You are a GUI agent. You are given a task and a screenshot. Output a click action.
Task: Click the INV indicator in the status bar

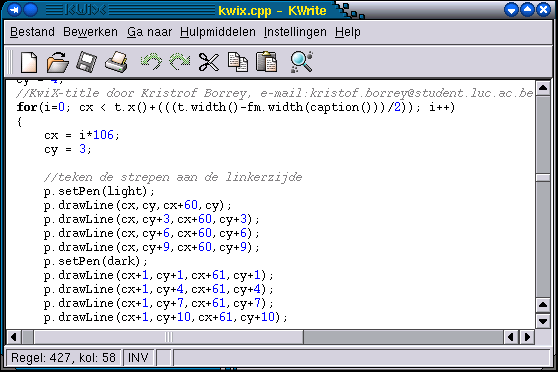click(138, 357)
